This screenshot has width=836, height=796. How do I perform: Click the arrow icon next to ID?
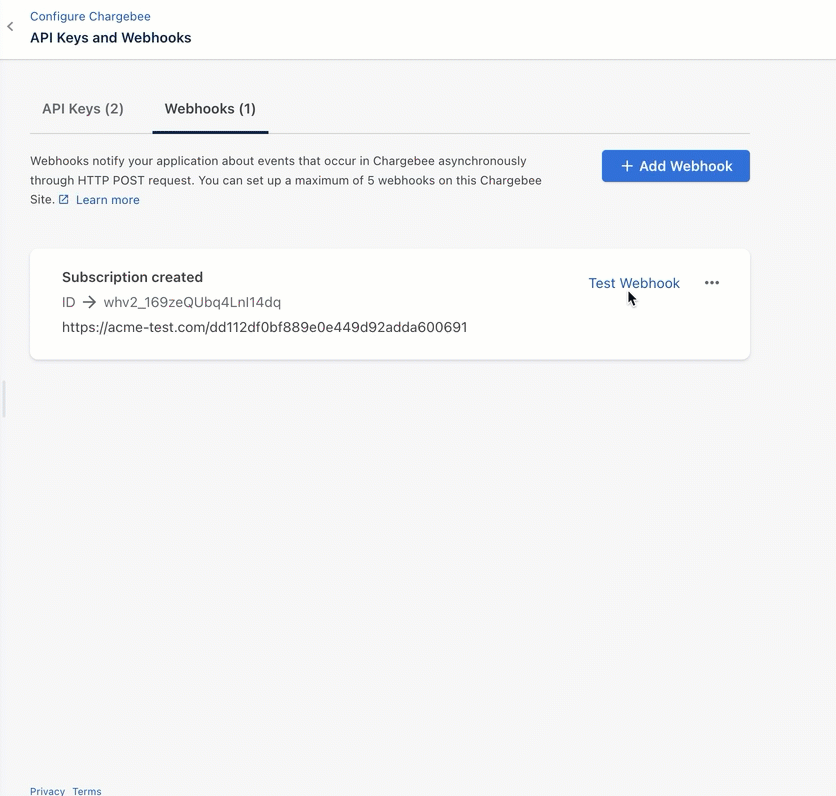click(x=89, y=302)
